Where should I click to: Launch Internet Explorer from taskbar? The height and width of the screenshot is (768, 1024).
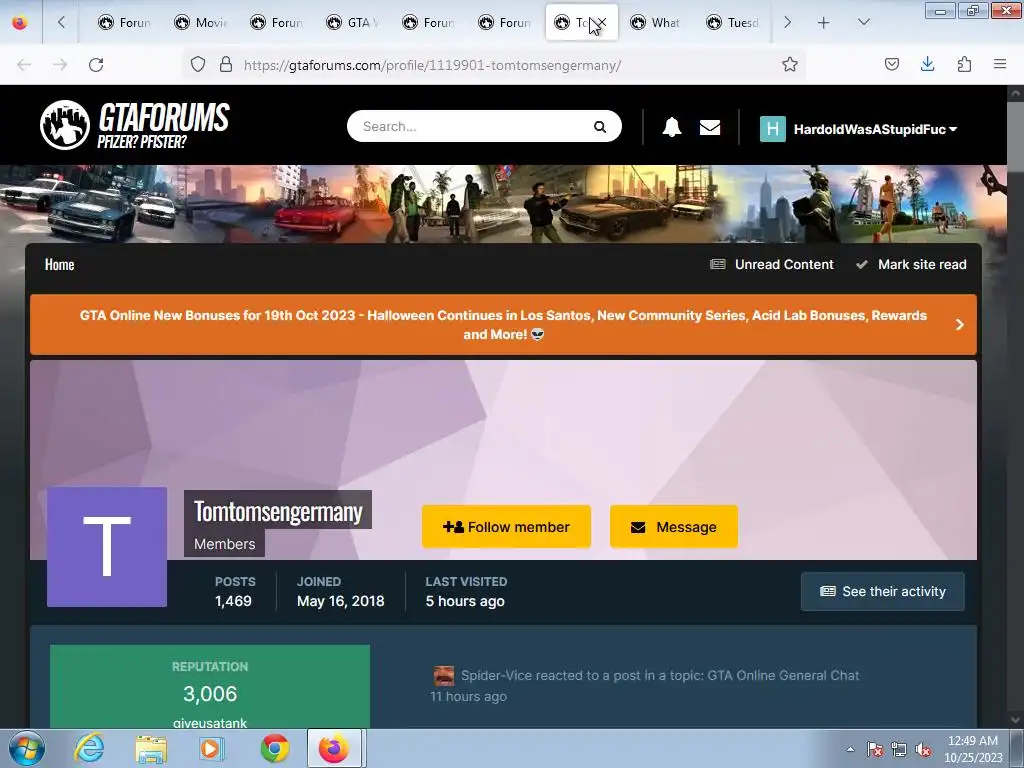pyautogui.click(x=89, y=748)
